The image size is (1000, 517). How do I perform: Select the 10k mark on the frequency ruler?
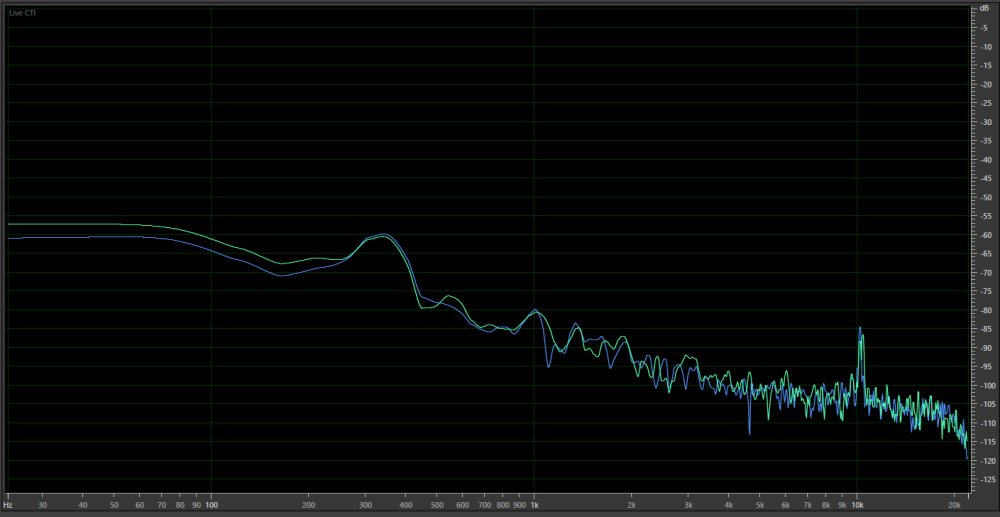(x=857, y=506)
